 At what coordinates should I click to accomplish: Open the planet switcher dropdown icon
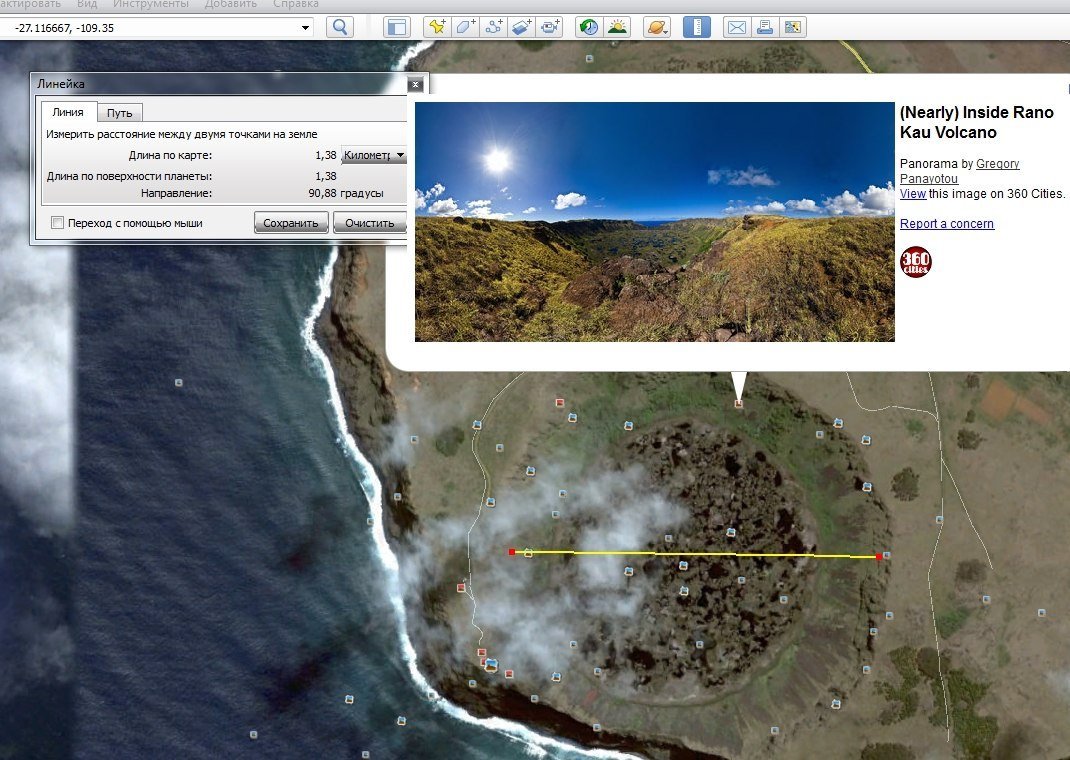tap(656, 27)
